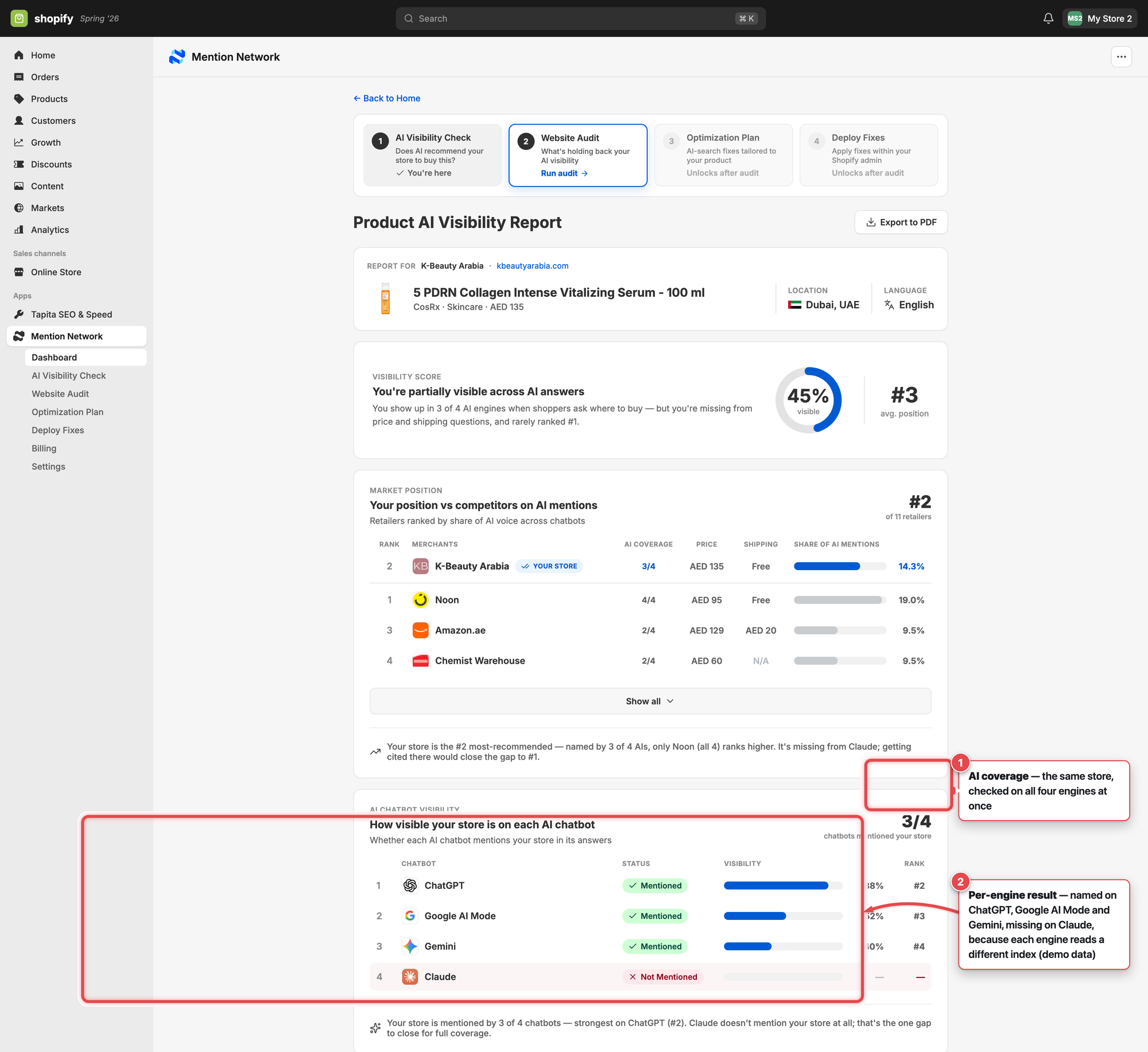Click the Chemist Warehouse merchant logo

[x=421, y=661]
